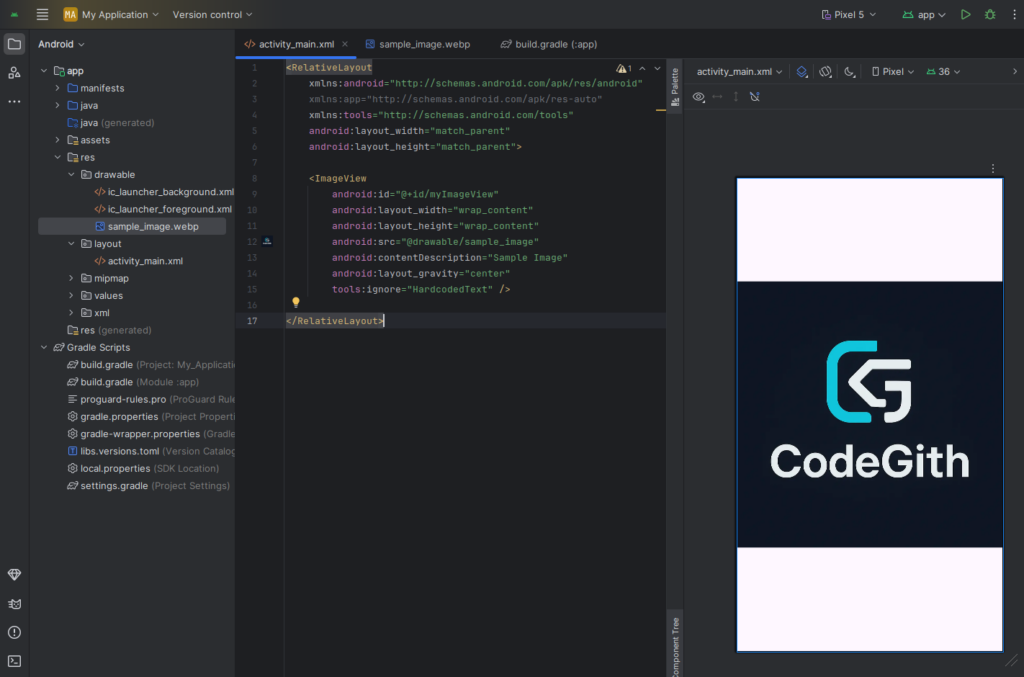Collapse the res folder
1024x677 pixels.
pos(57,157)
